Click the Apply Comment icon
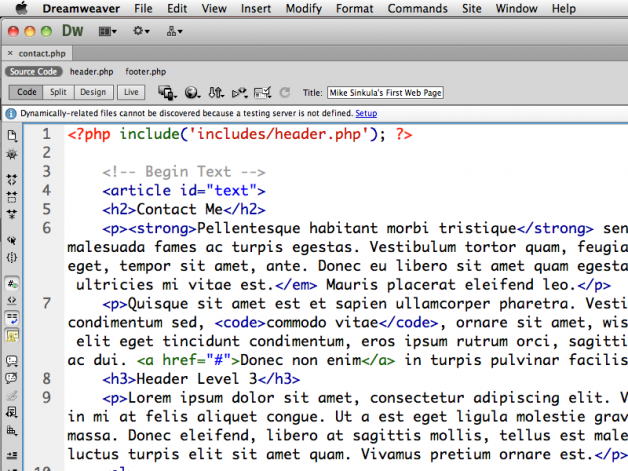This screenshot has width=628, height=471. (x=12, y=361)
